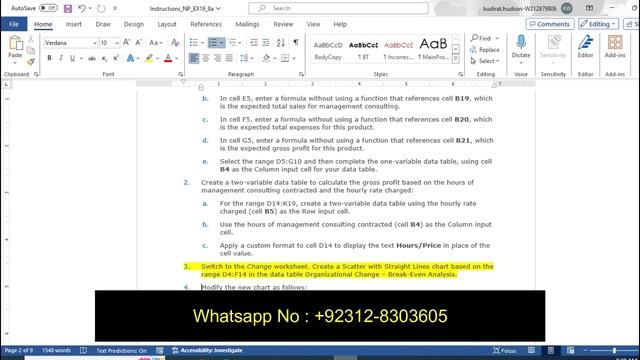640x360 pixels.
Task: Click the Decrease Indent icon
Action: coord(254,42)
